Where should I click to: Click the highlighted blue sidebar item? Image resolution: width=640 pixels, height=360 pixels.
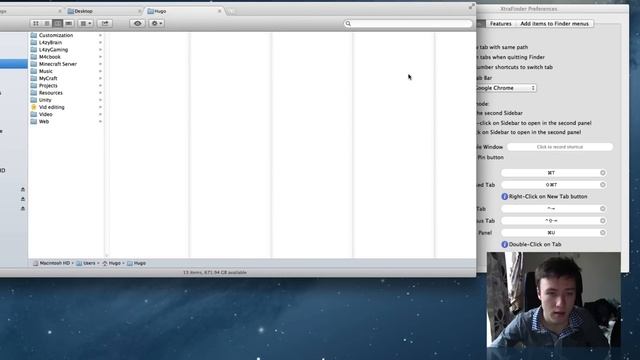click(14, 64)
